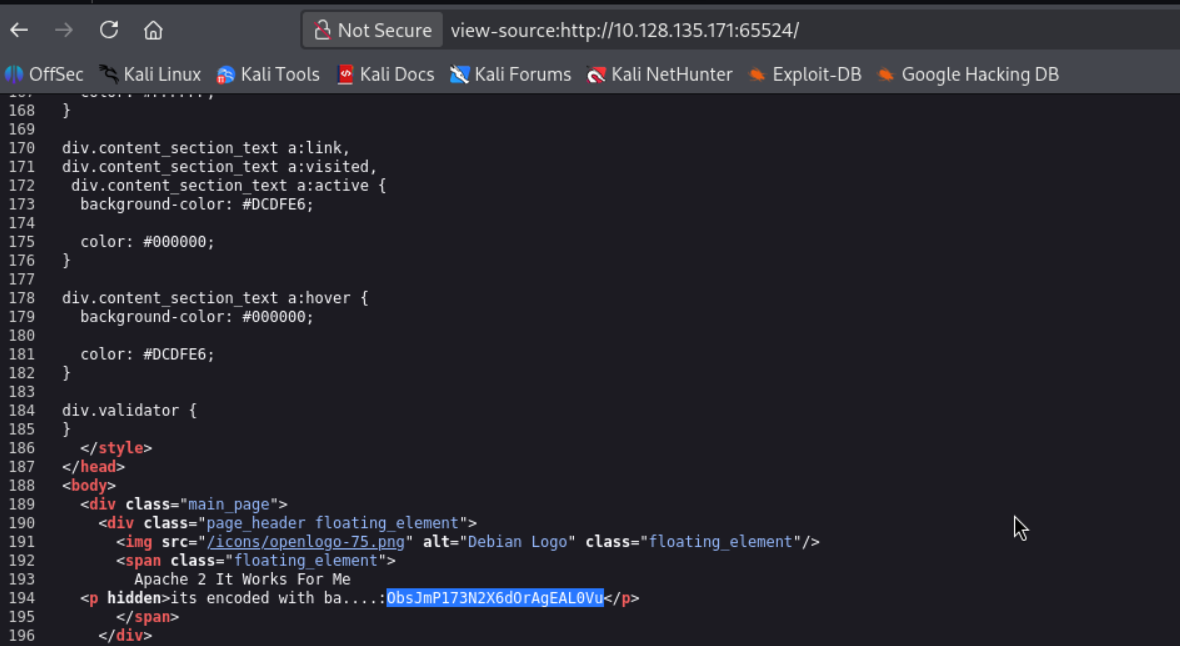The image size is (1180, 646).
Task: Open the Google Hacking DB bookmark
Action: 968,75
